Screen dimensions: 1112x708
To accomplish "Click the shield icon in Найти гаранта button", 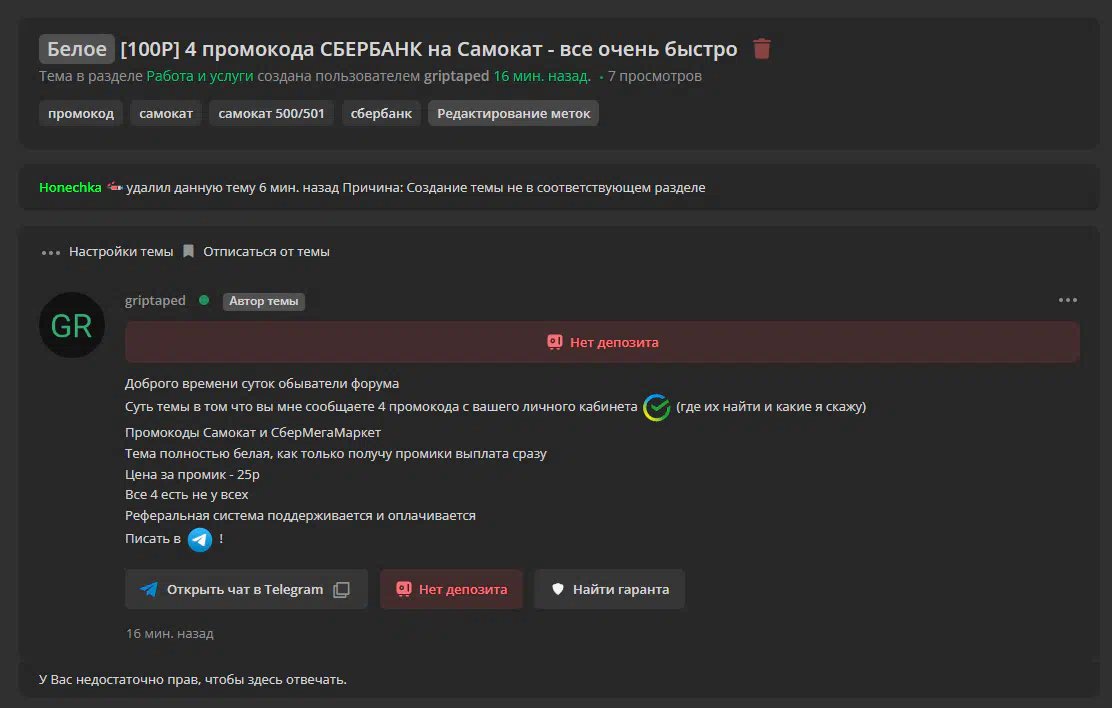I will point(558,589).
